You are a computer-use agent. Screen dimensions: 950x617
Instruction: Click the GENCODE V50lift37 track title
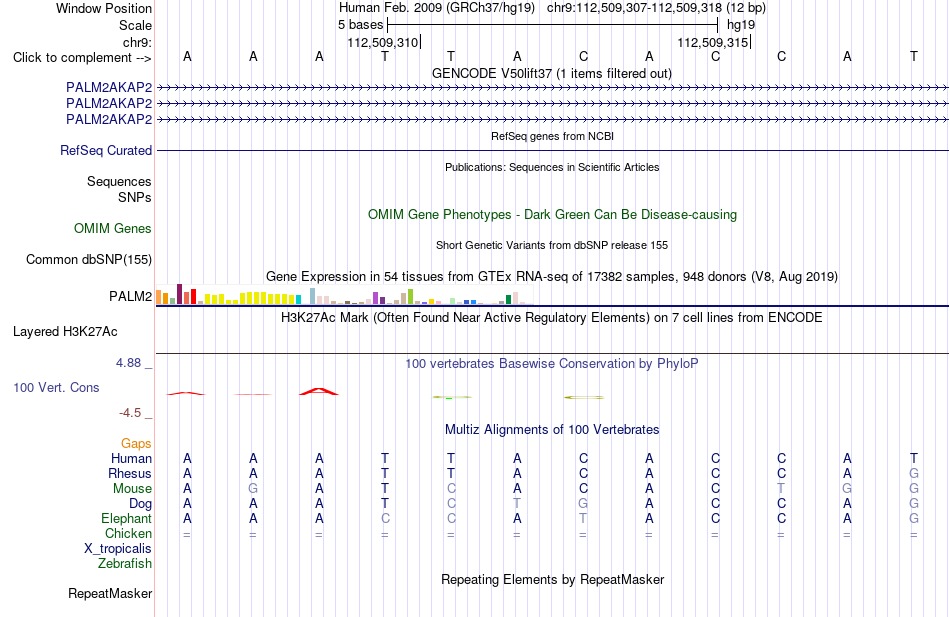coord(552,73)
